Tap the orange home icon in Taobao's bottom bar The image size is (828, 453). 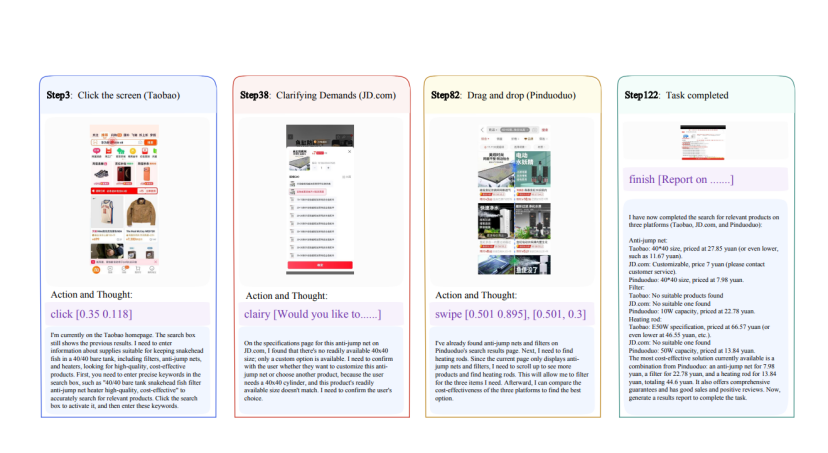(95, 268)
